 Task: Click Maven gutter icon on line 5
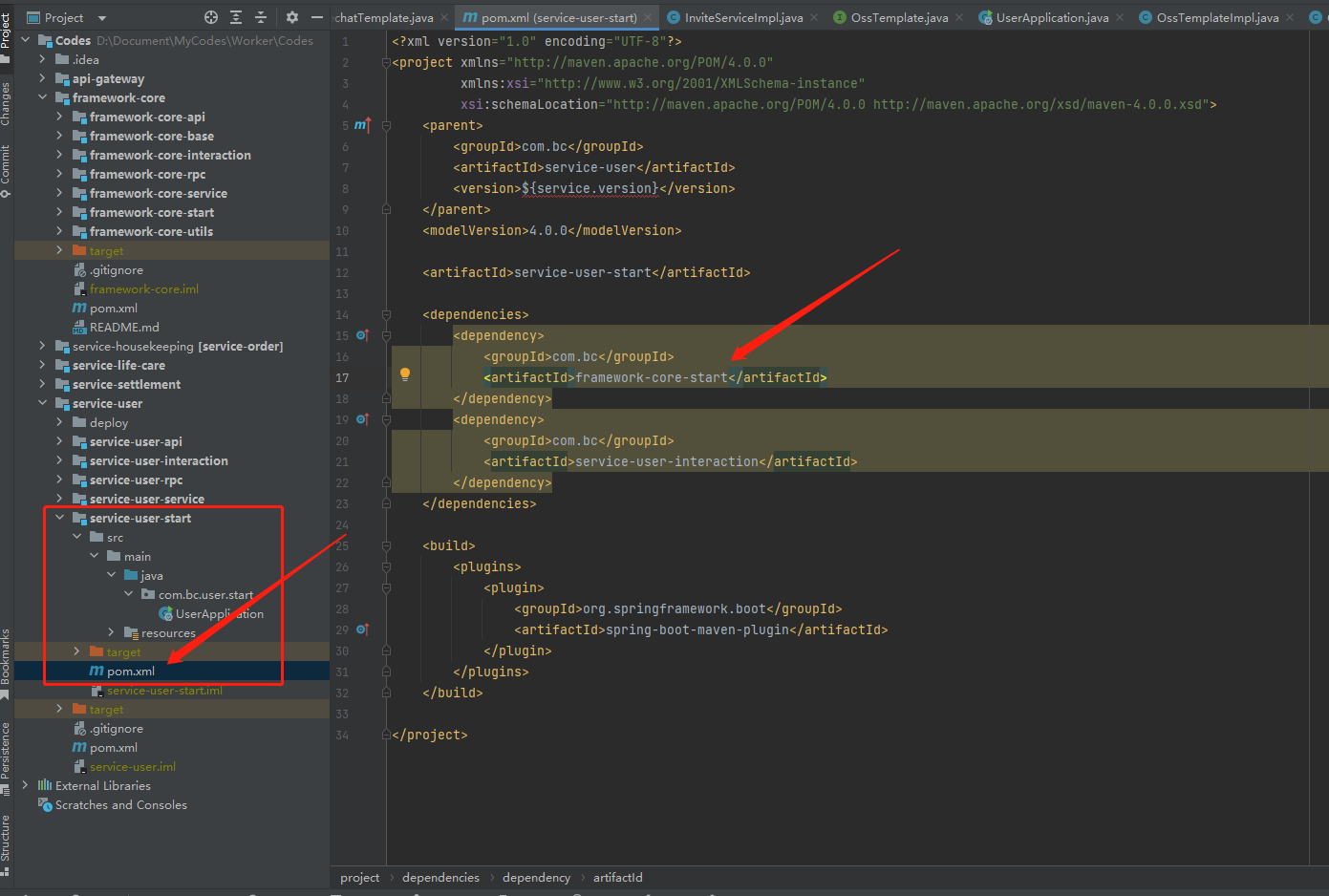362,125
